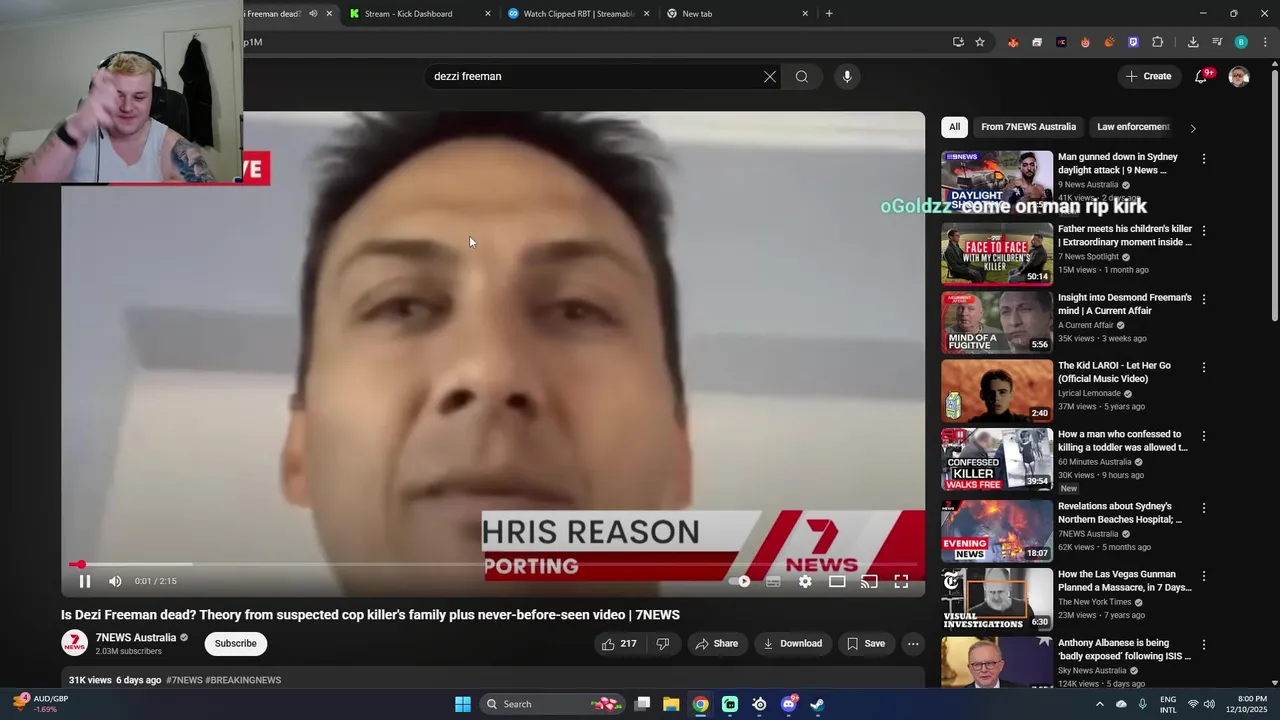Click the 7NEWS channel avatar logo
1280x720 pixels.
tap(75, 643)
